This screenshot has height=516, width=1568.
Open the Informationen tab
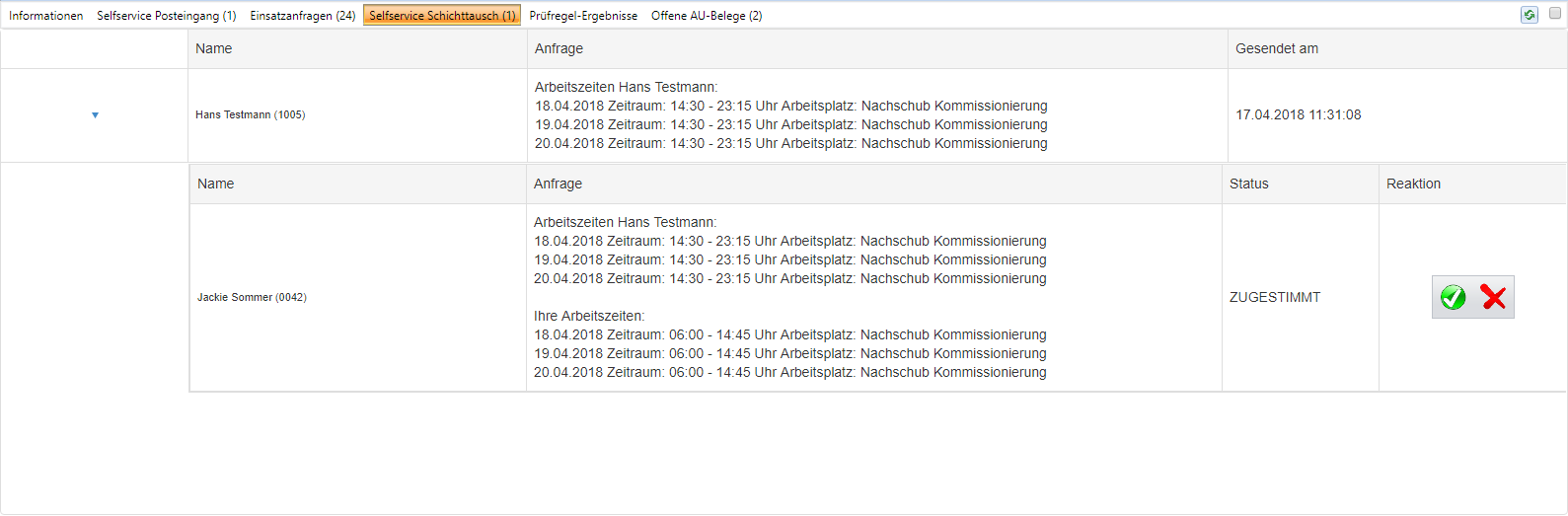[45, 16]
